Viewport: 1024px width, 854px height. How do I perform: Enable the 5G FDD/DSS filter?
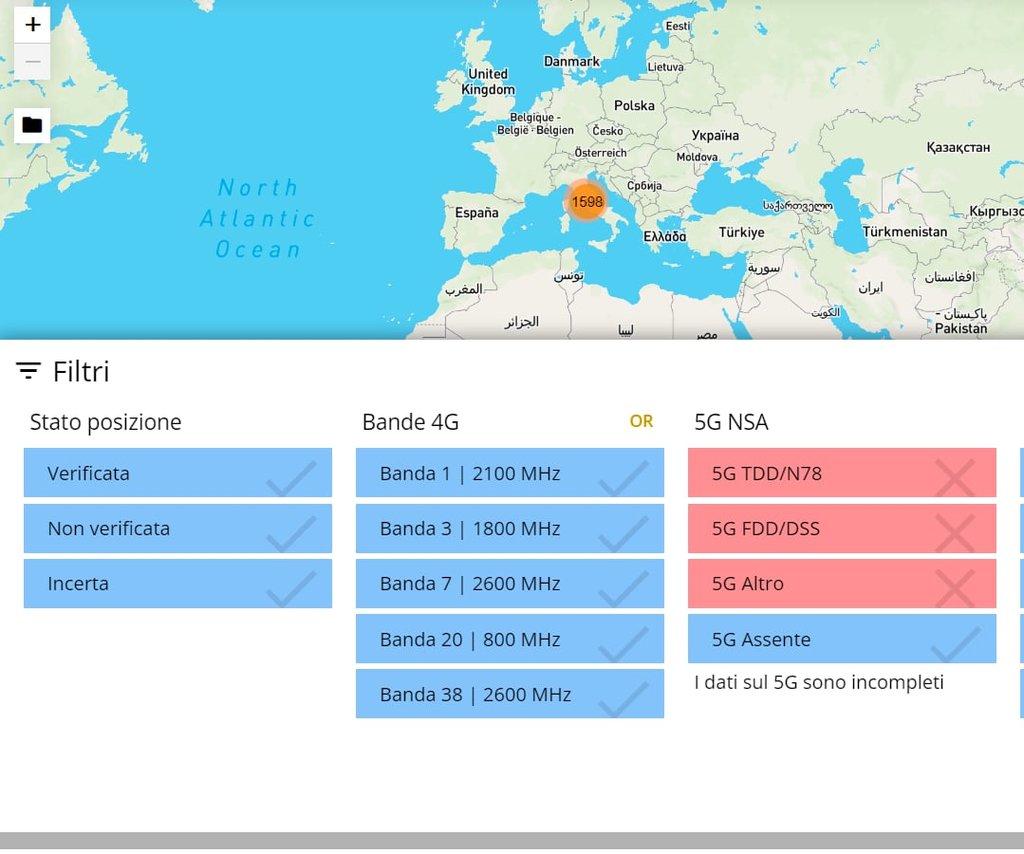[841, 528]
